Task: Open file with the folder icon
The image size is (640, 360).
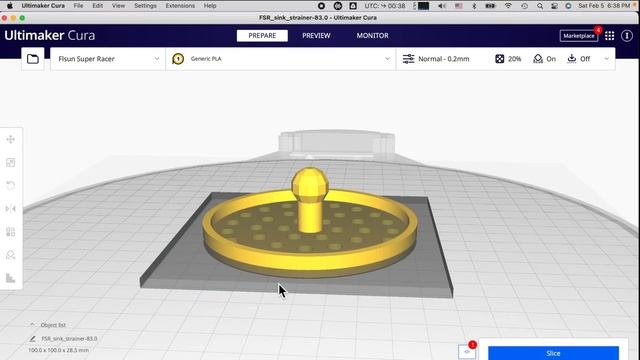Action: coord(33,59)
